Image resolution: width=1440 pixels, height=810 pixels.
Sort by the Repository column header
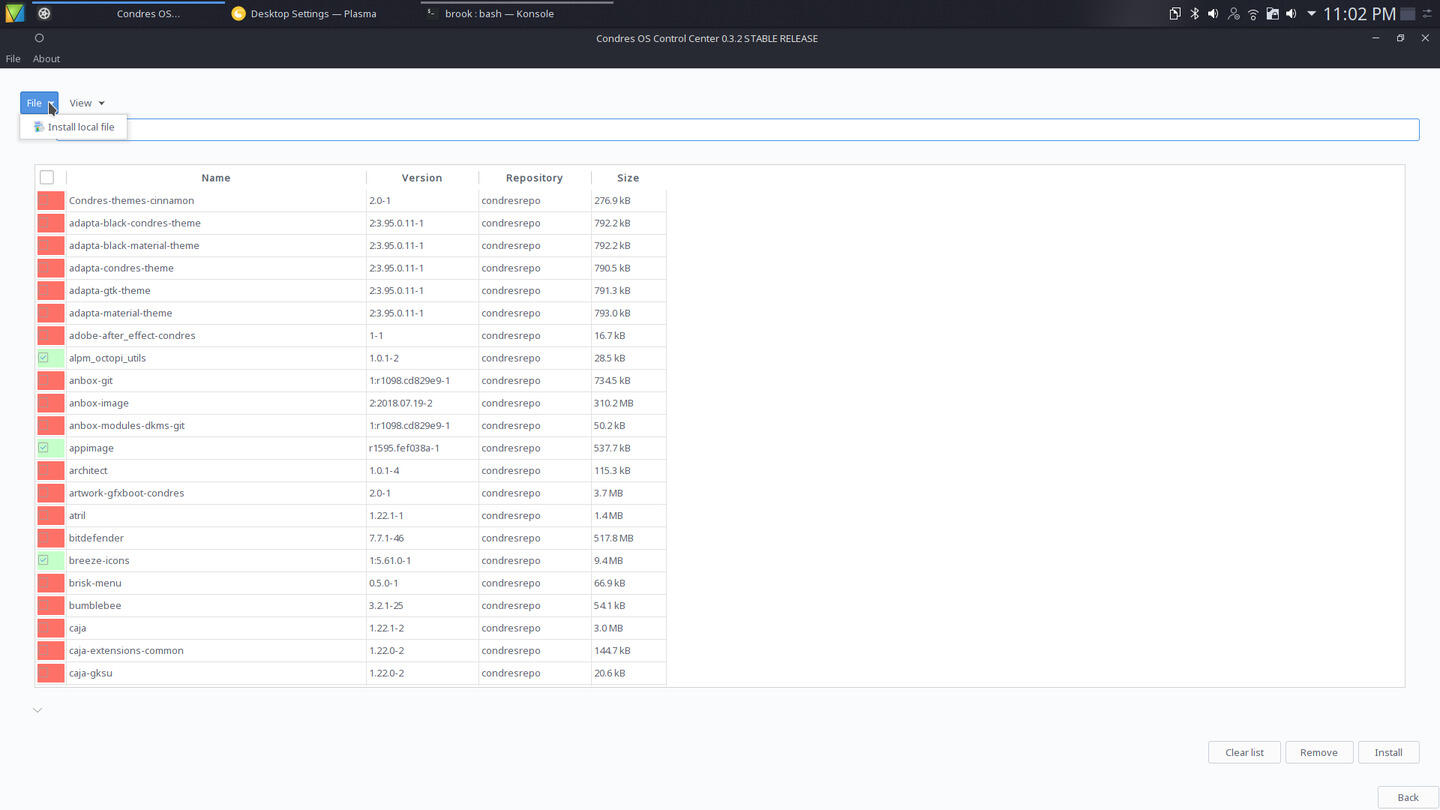coord(534,177)
